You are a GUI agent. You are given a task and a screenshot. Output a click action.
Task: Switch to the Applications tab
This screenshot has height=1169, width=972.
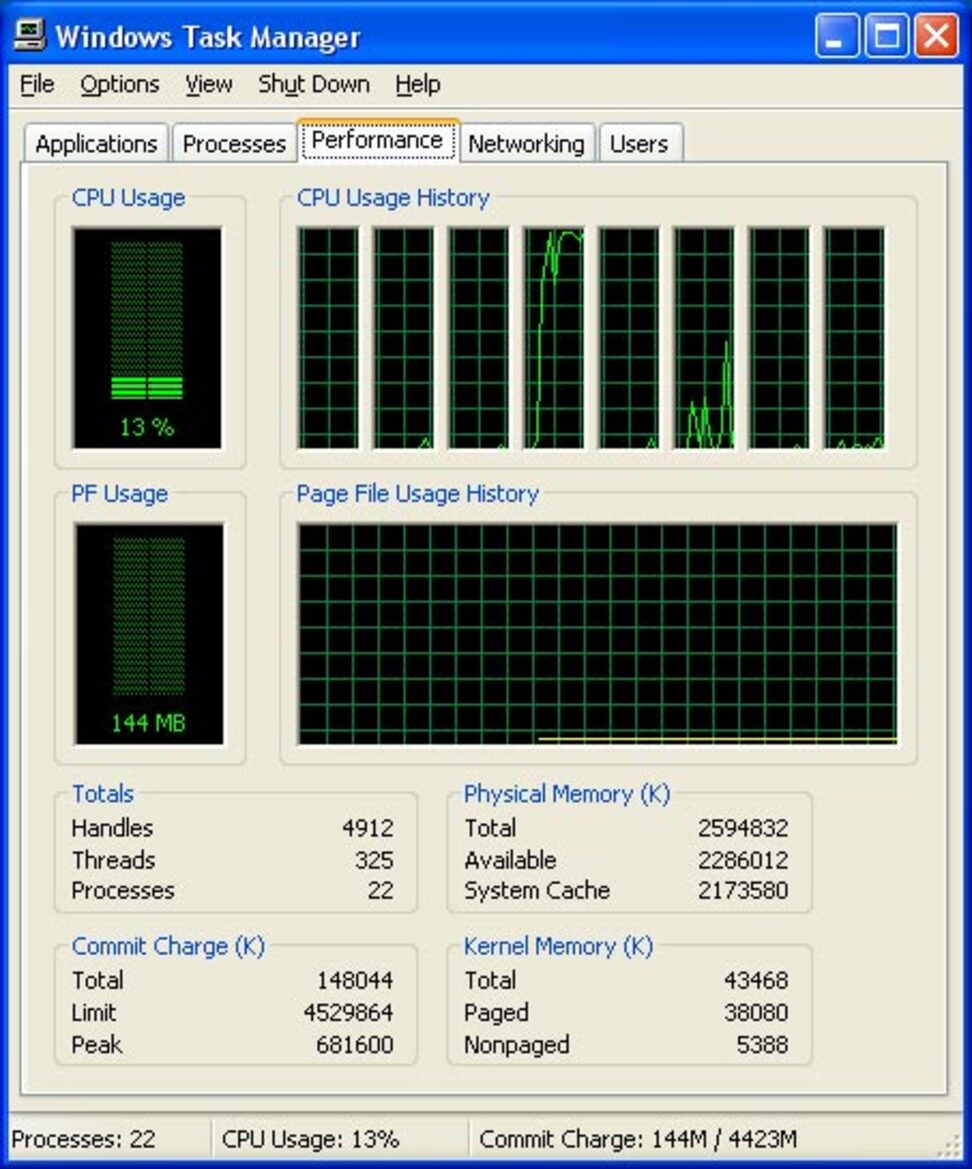pyautogui.click(x=96, y=143)
